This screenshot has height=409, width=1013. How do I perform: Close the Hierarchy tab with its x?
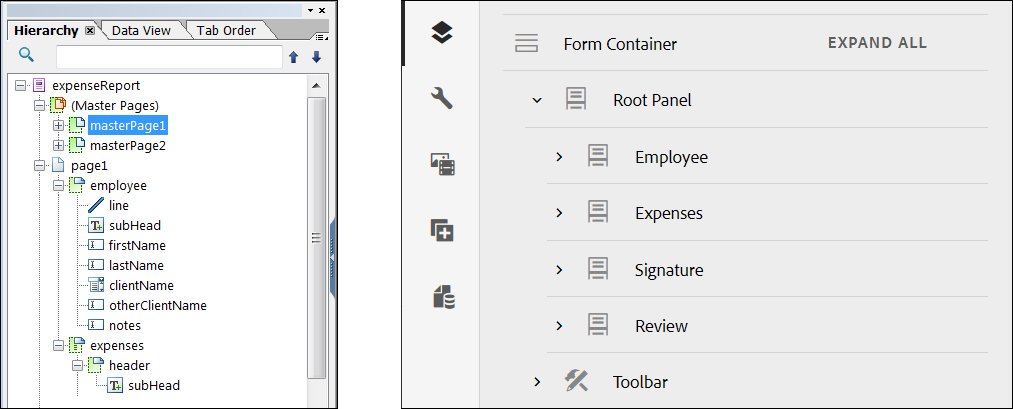click(90, 30)
